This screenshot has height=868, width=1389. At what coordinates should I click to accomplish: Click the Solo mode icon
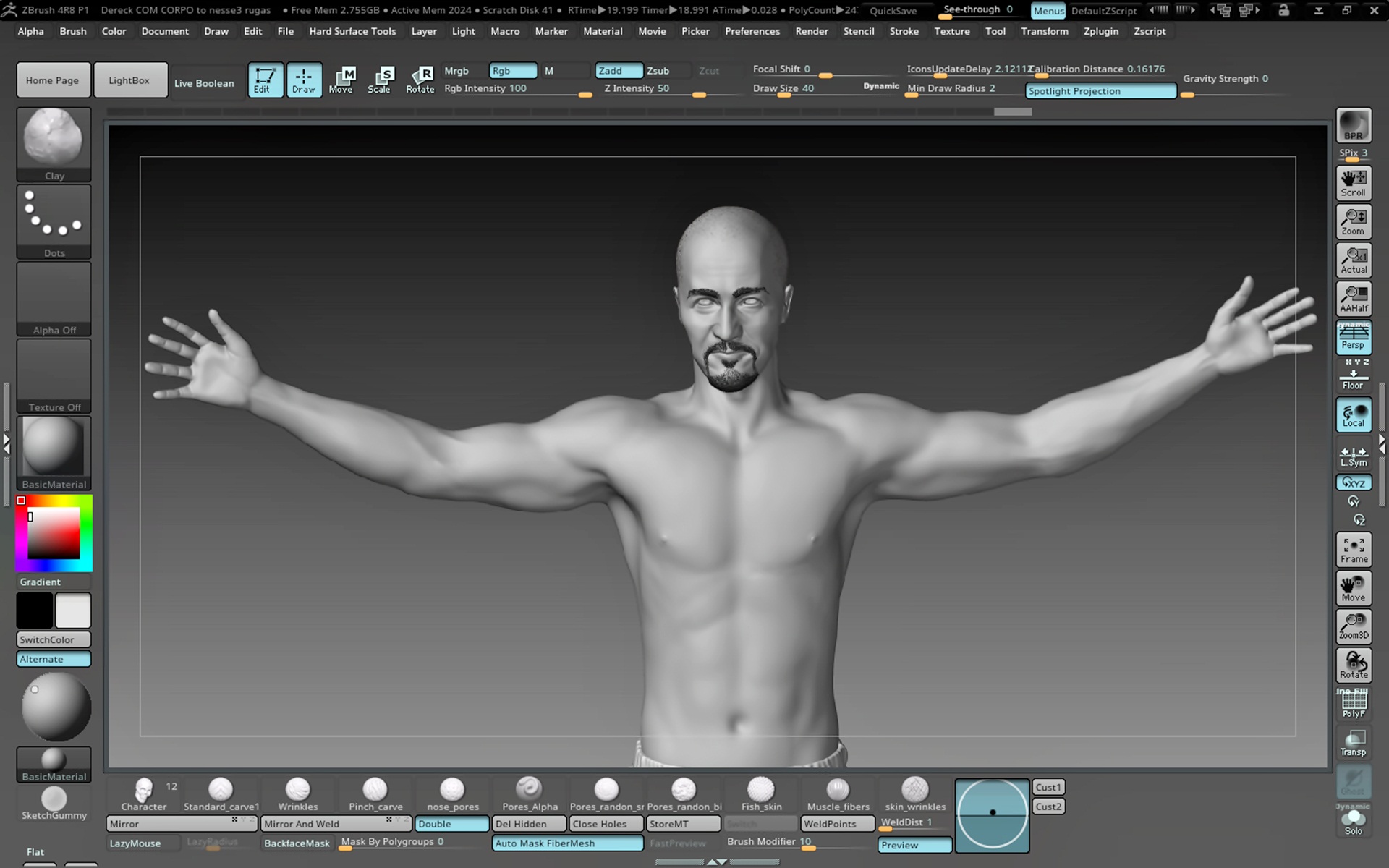click(x=1353, y=821)
